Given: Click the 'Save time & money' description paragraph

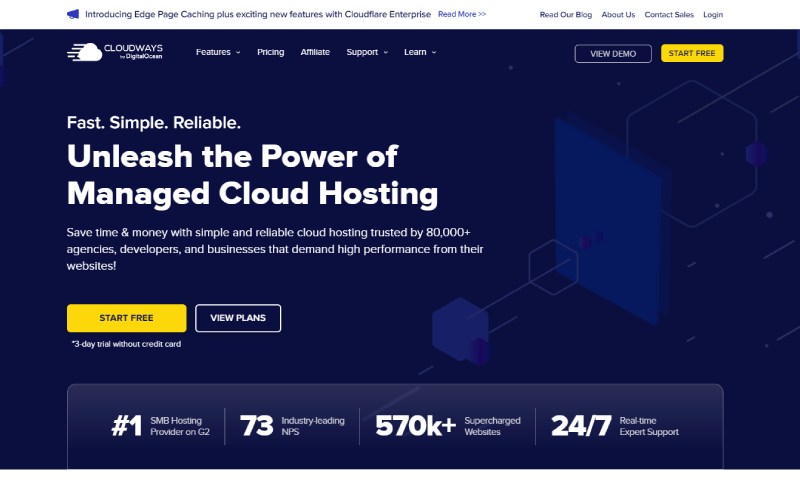Looking at the screenshot, I should (275, 249).
